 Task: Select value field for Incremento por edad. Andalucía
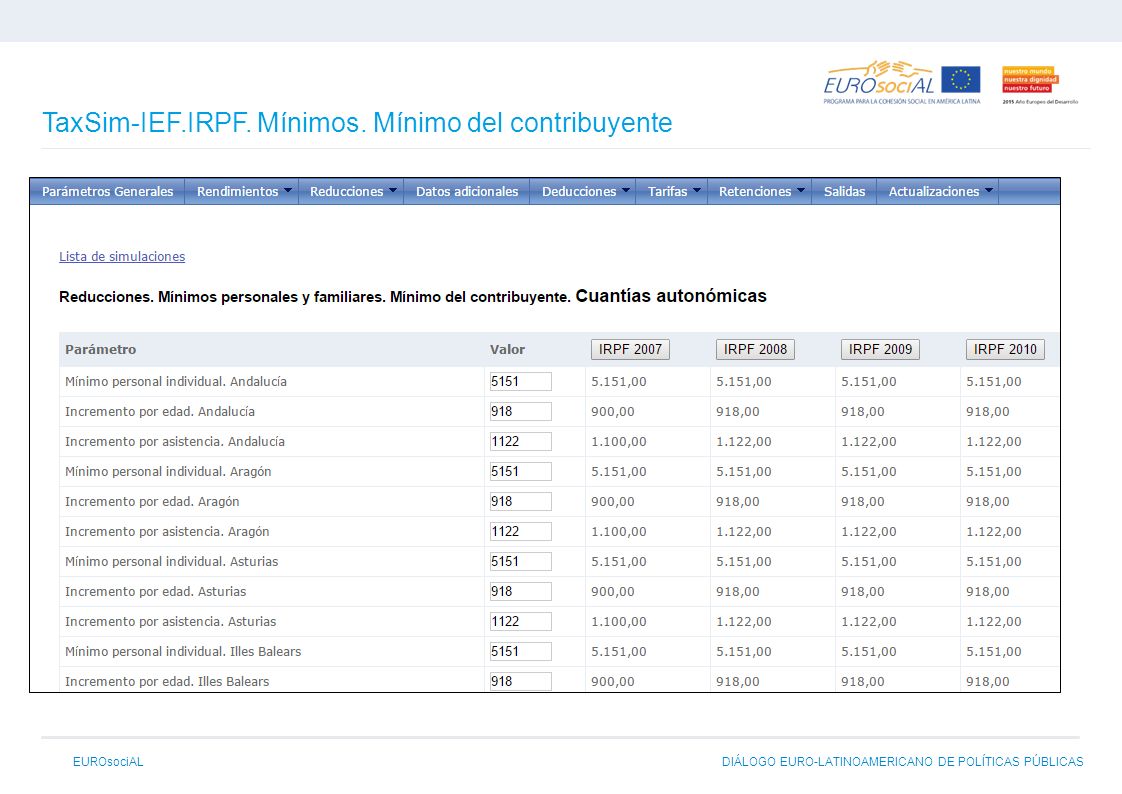click(520, 412)
